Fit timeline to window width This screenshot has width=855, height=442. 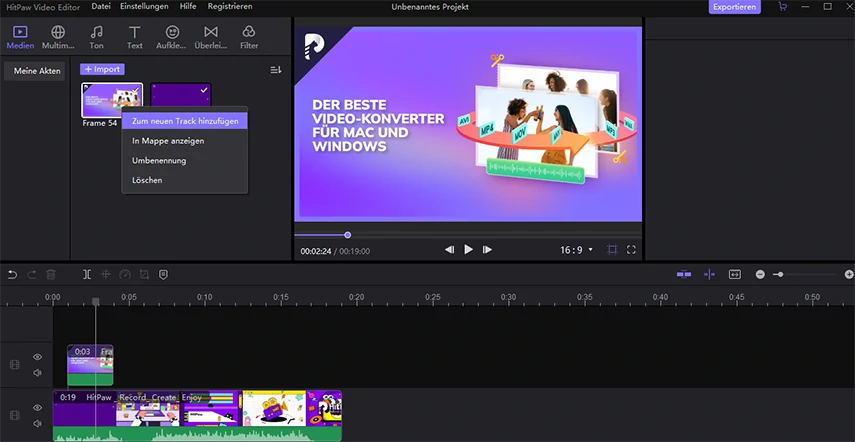735,275
